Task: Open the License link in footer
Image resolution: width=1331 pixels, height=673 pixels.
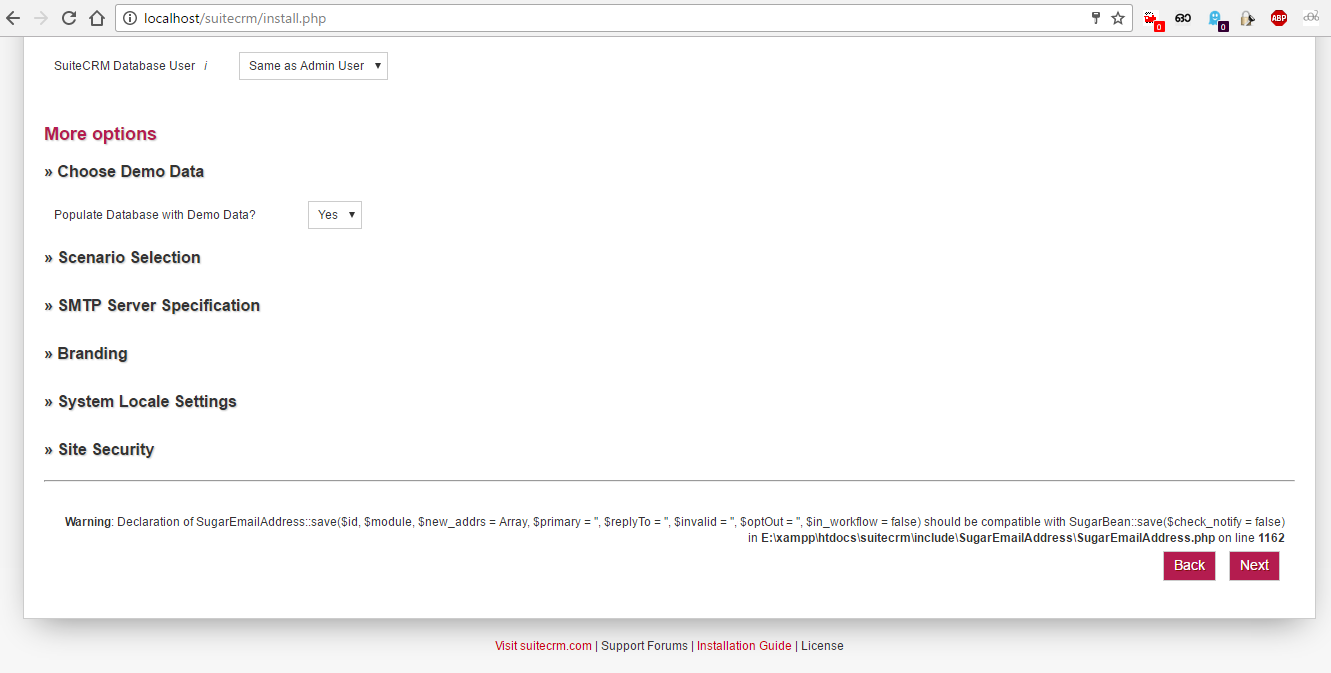Action: tap(822, 646)
